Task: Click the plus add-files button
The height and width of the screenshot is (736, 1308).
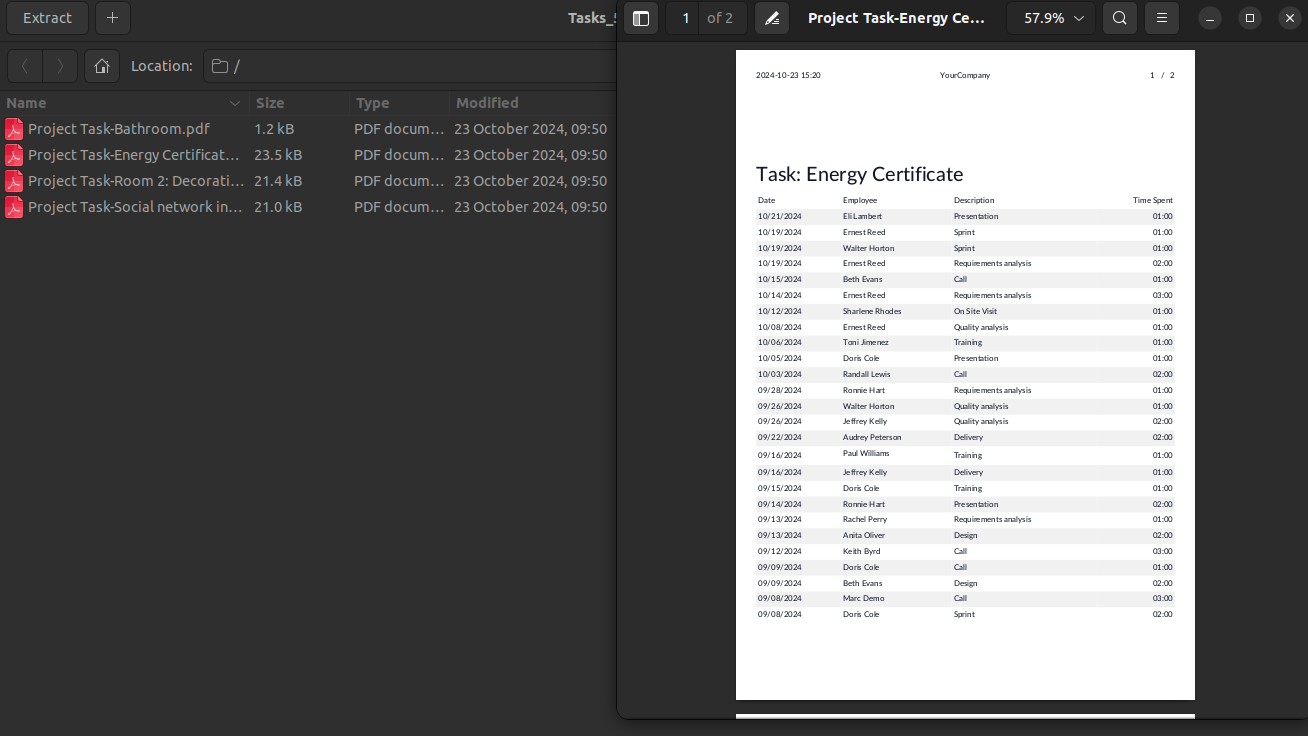Action: click(x=113, y=18)
